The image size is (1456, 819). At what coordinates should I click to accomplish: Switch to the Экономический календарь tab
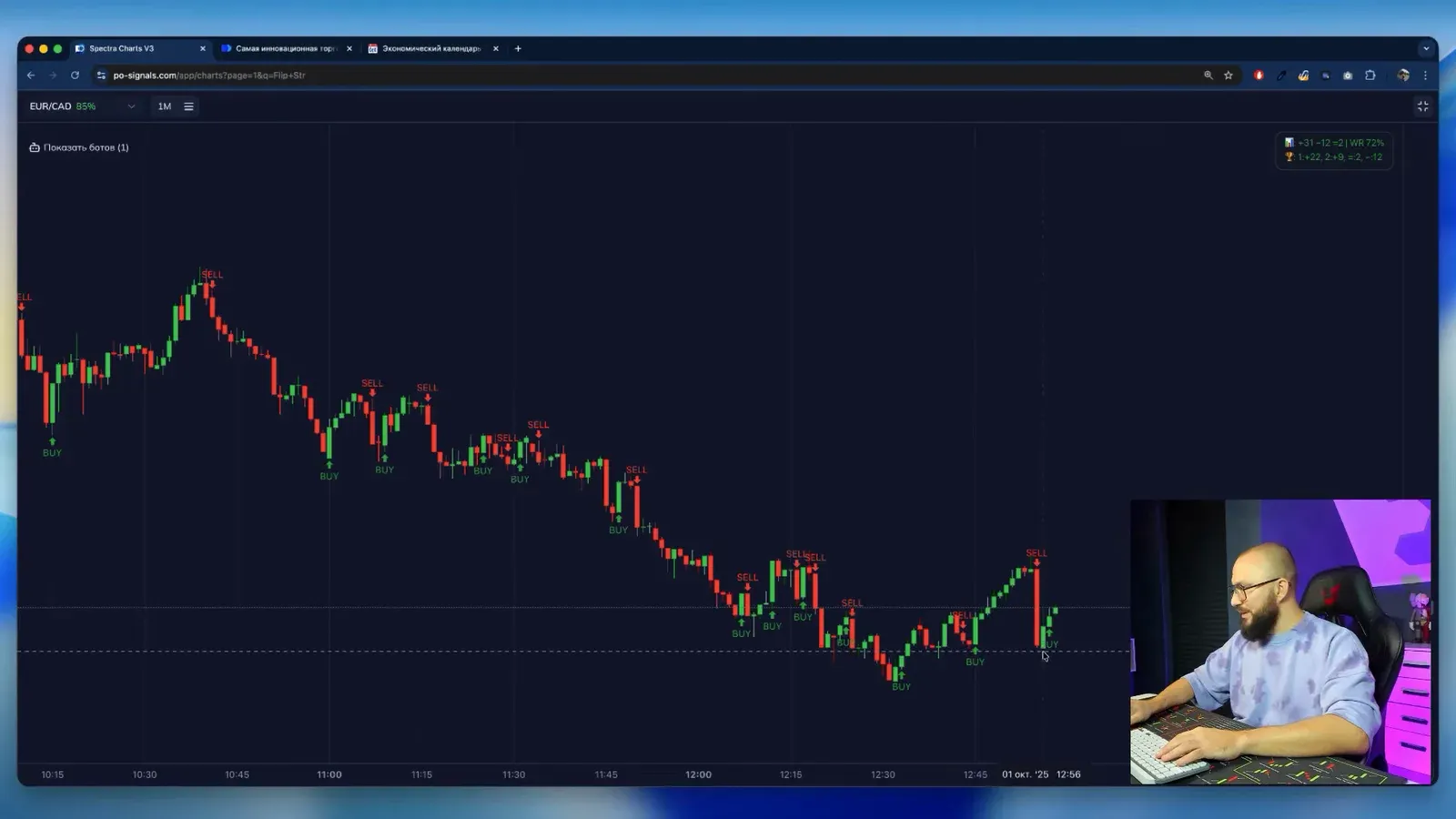point(431,49)
